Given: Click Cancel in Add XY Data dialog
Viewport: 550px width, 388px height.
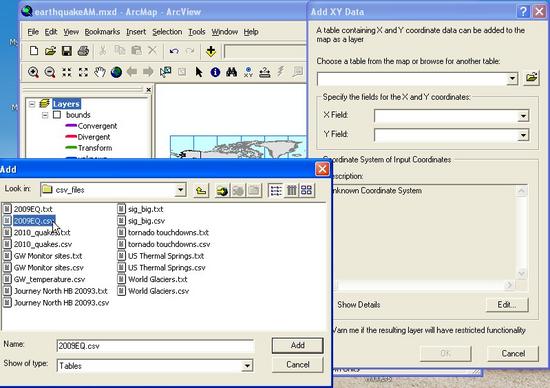Looking at the screenshot, I should coord(513,353).
